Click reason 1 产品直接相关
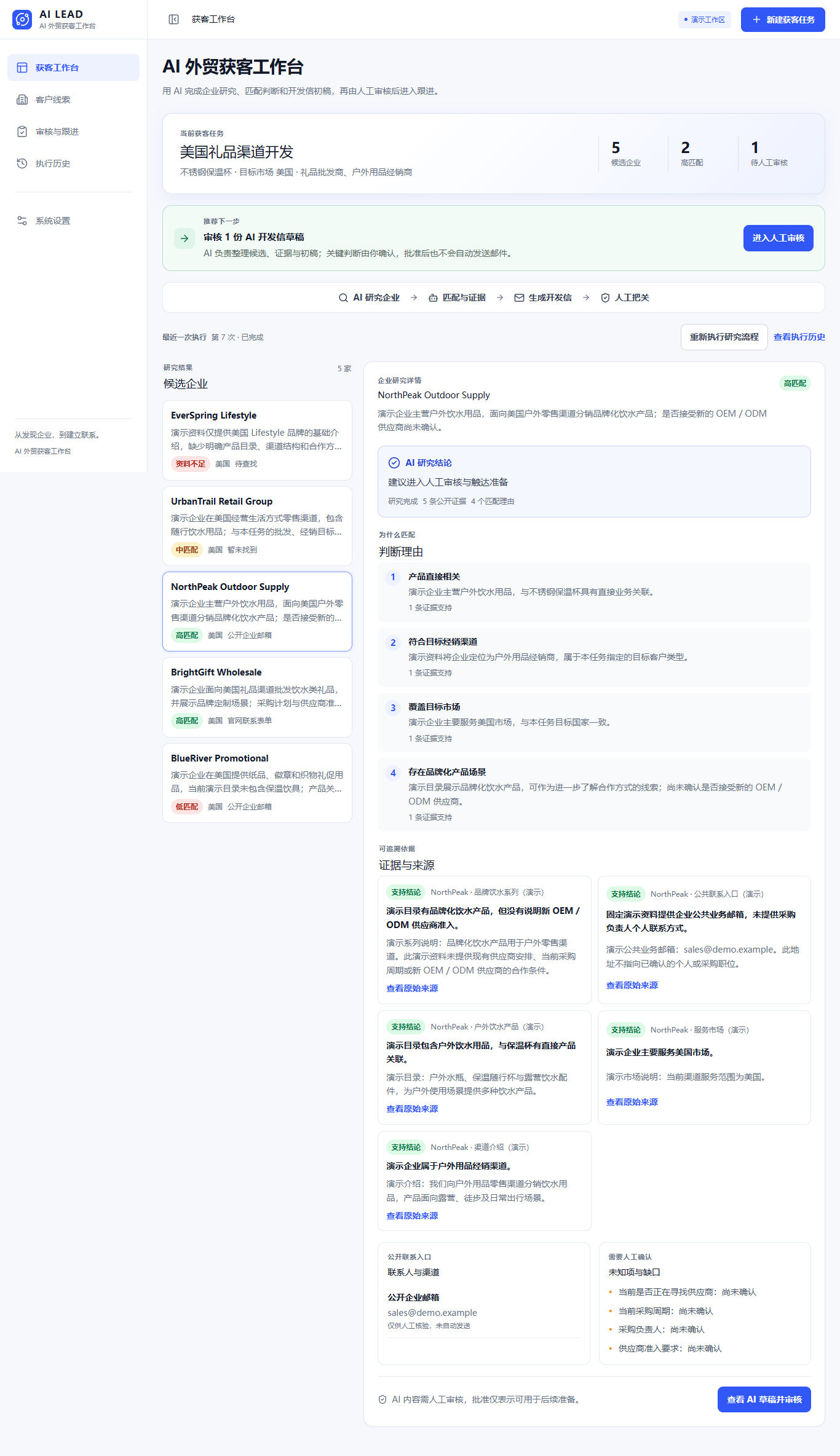 [x=594, y=592]
